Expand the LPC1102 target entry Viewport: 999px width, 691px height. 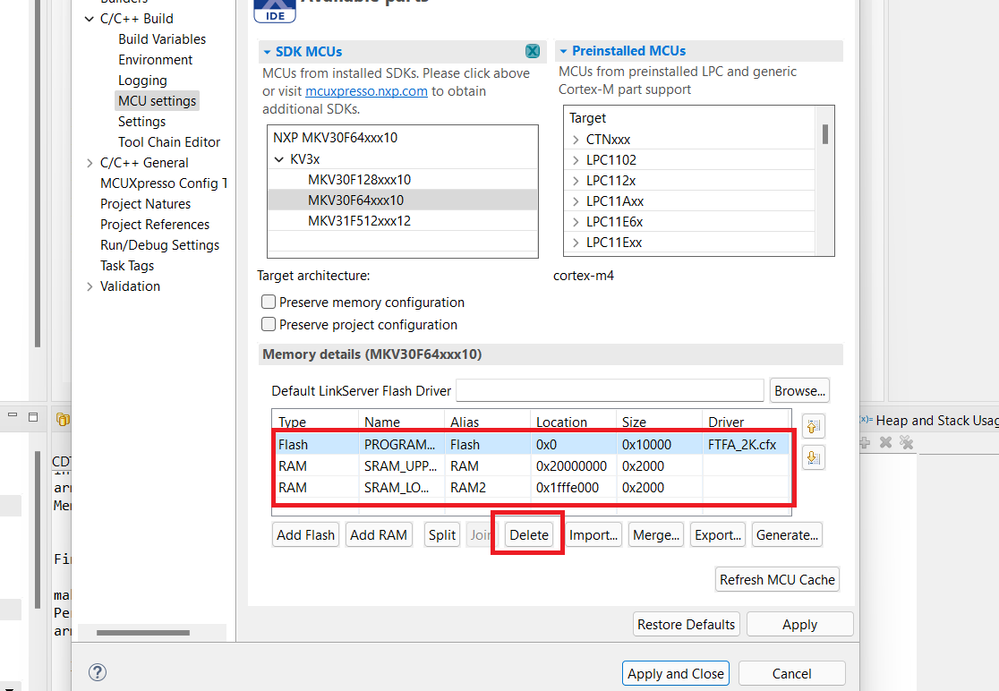click(576, 160)
